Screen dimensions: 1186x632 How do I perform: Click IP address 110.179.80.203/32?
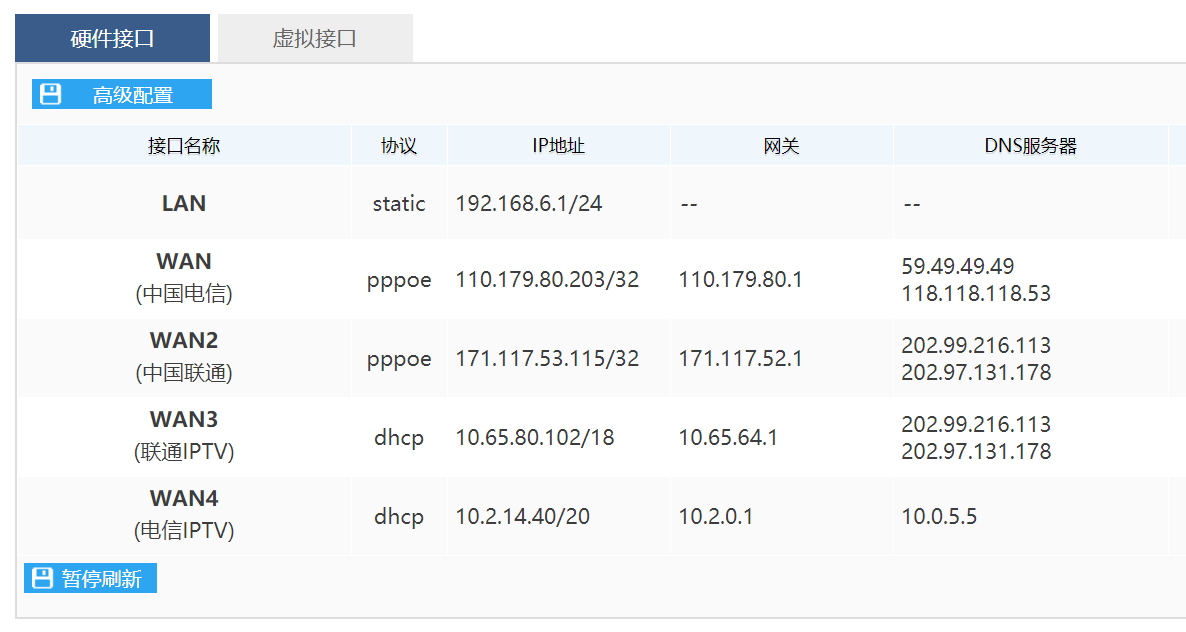tap(547, 280)
